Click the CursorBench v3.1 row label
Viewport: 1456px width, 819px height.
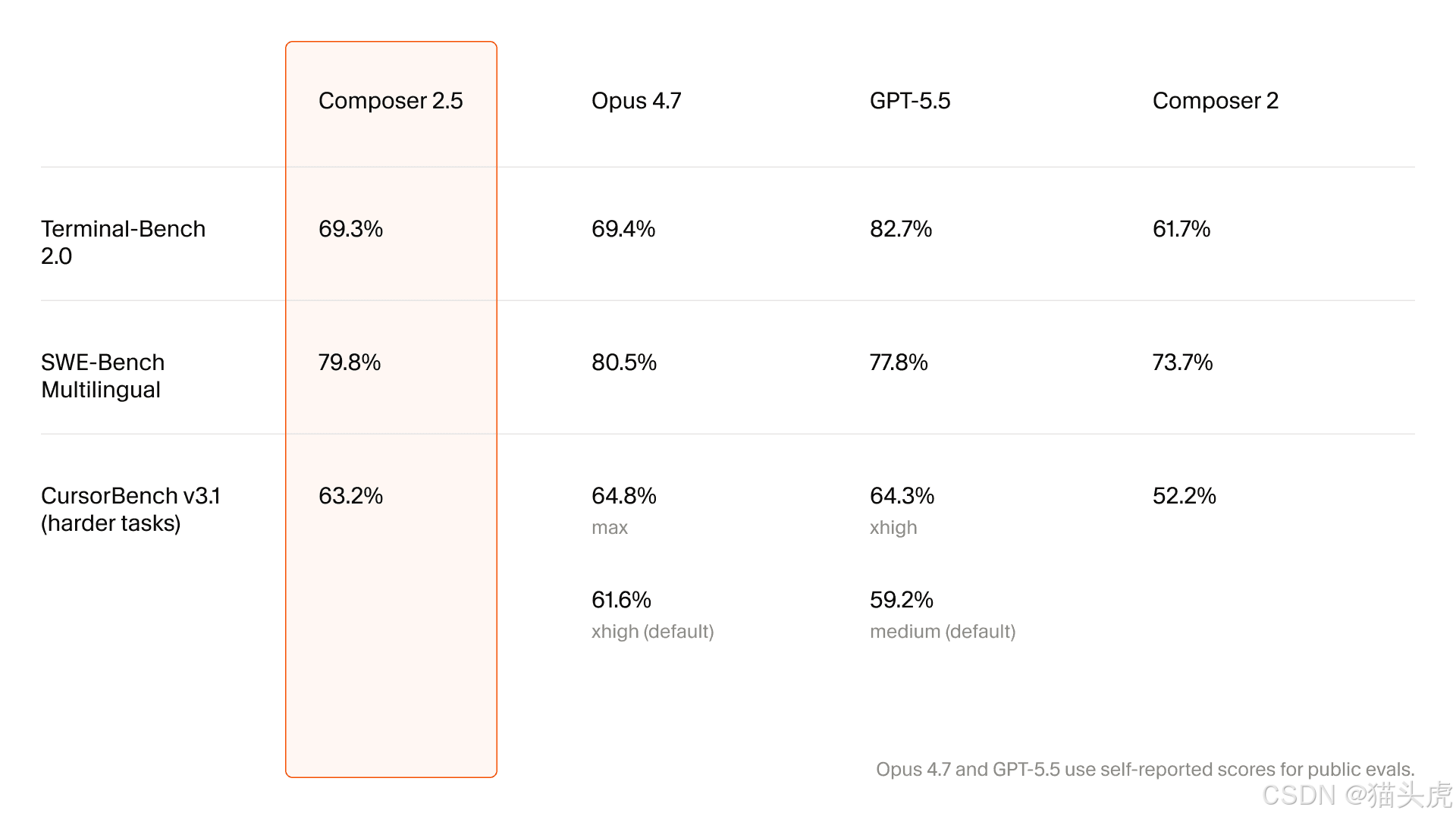click(x=130, y=510)
